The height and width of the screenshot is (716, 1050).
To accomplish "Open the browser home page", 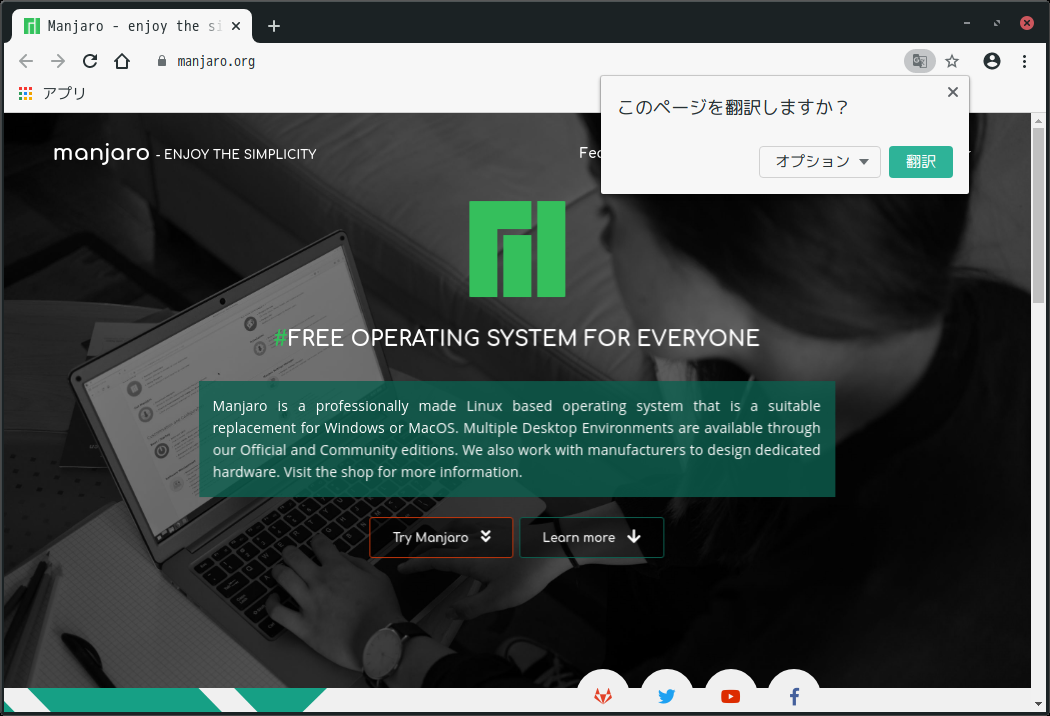I will 122,62.
